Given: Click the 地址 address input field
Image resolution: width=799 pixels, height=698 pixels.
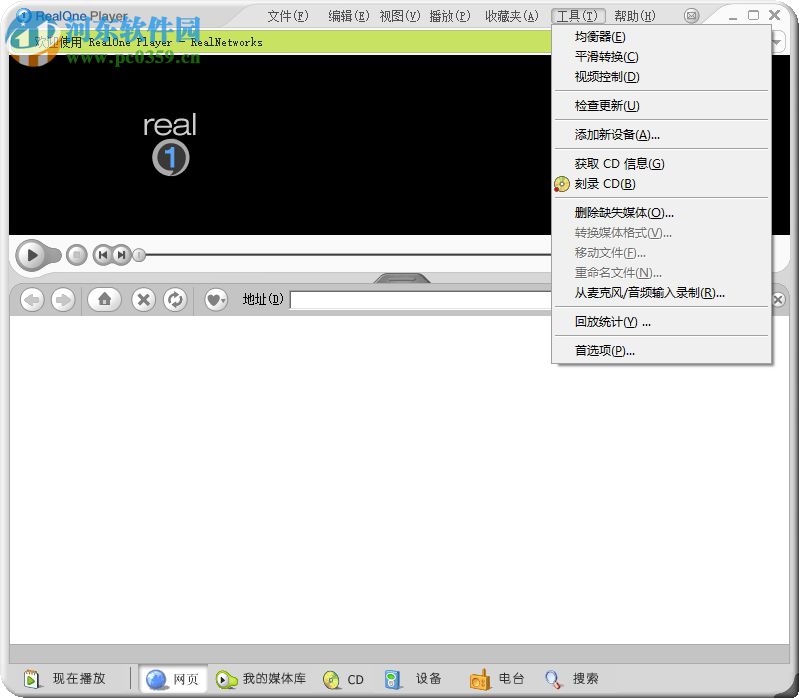Looking at the screenshot, I should click(x=421, y=300).
